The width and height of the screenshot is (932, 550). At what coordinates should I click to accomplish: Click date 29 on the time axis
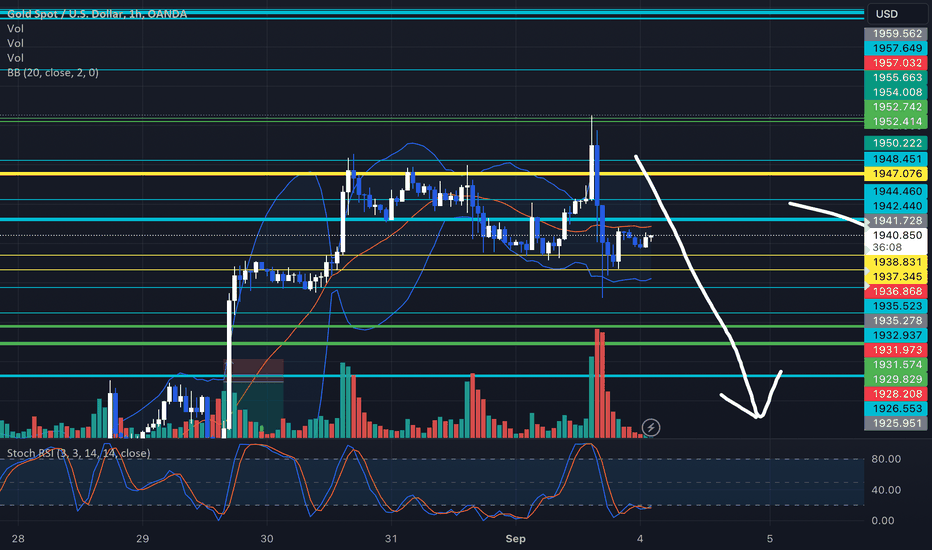tap(143, 539)
